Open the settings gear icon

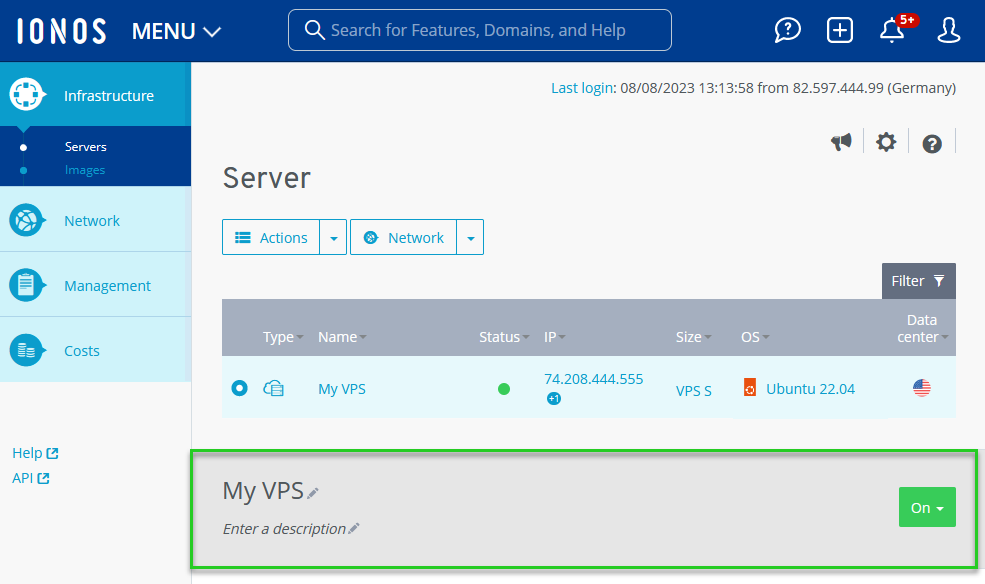coord(886,142)
